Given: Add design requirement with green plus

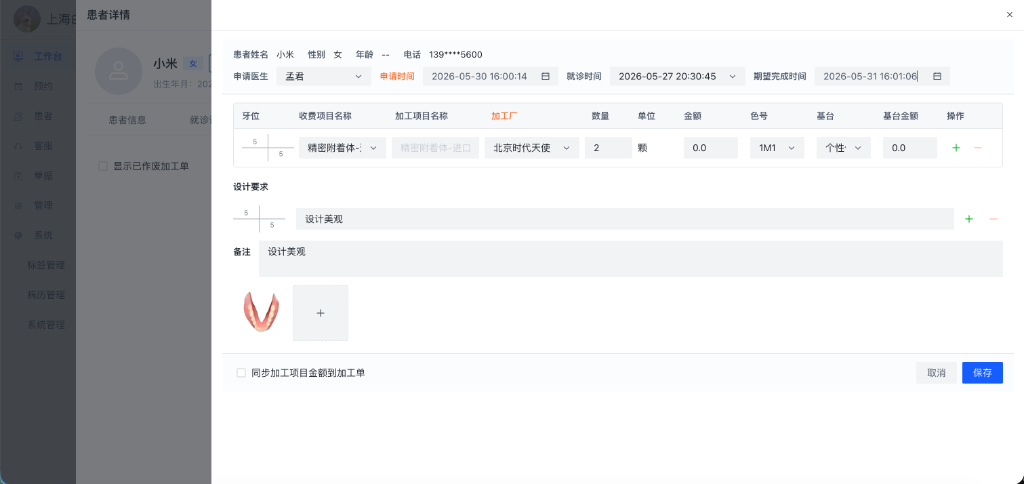Looking at the screenshot, I should point(969,219).
